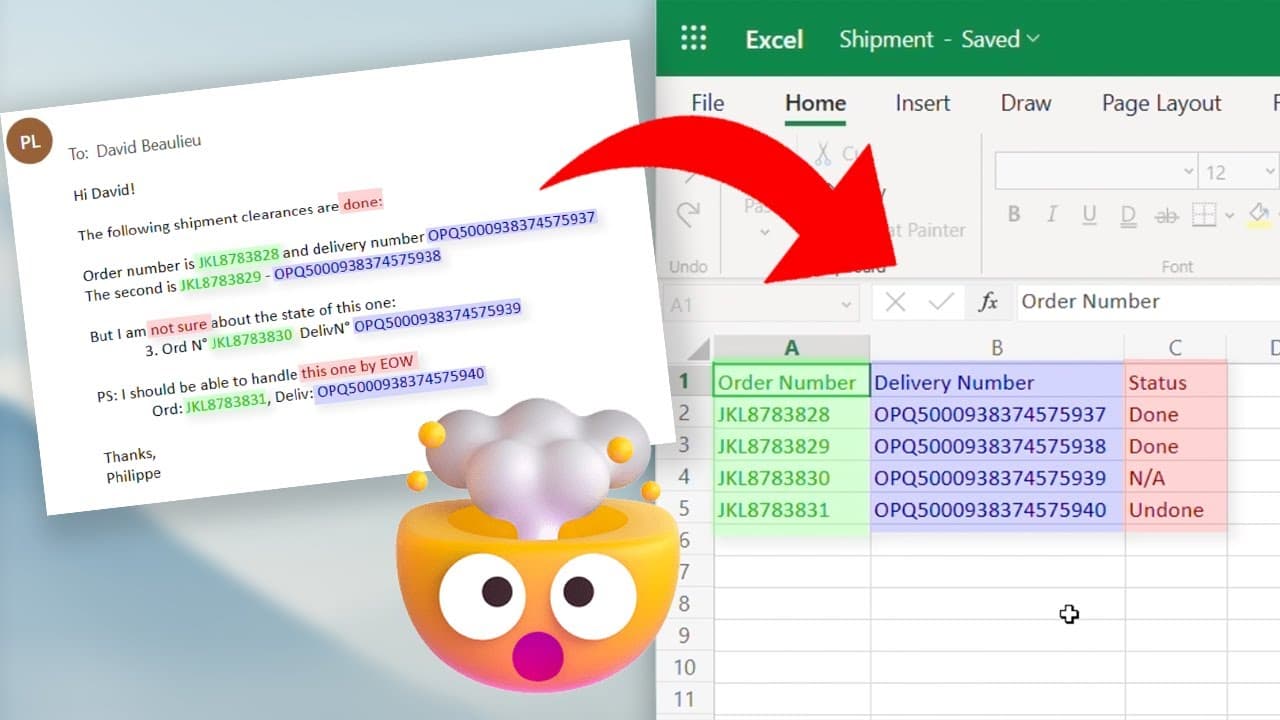Click the fx insert function icon
1280x720 pixels.
[988, 302]
